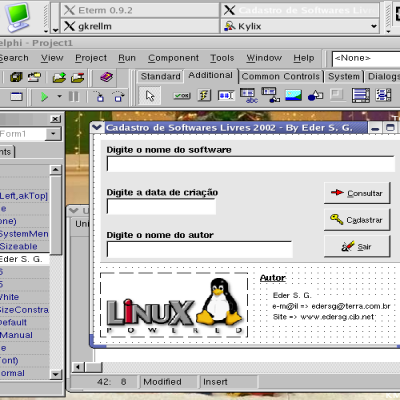Click the data de criação input field
The height and width of the screenshot is (400, 400).
pyautogui.click(x=161, y=206)
